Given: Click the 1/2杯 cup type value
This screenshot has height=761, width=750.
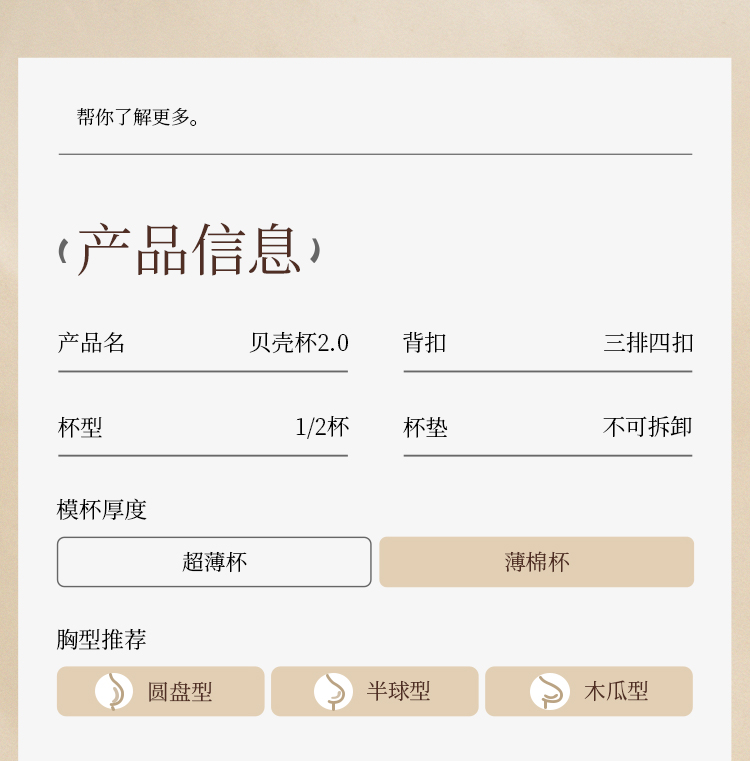Looking at the screenshot, I should pyautogui.click(x=322, y=427).
